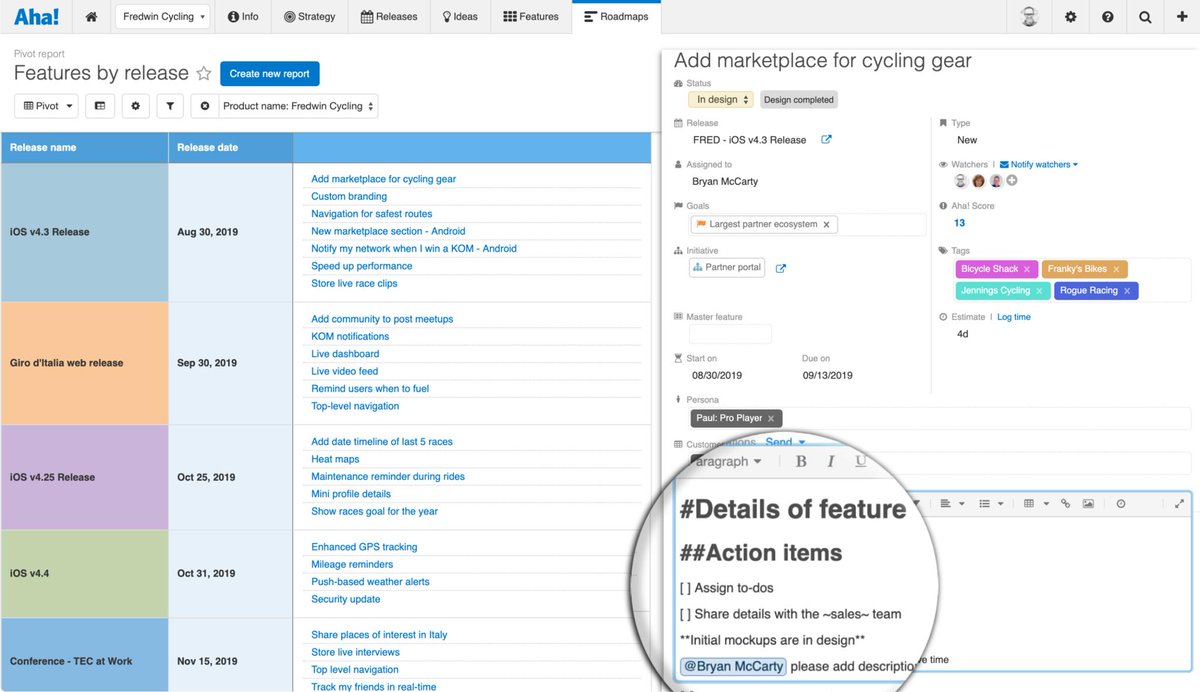
Task: Click the Master feature input field
Action: click(x=730, y=334)
